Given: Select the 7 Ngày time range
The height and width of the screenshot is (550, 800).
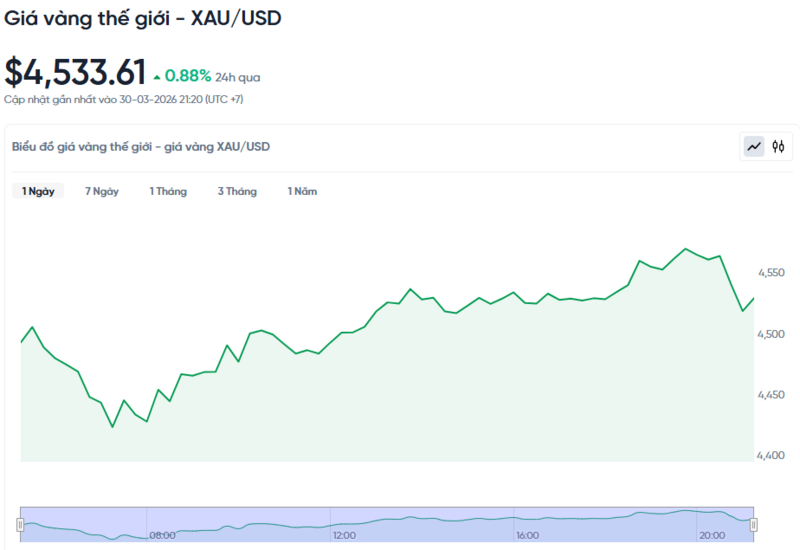Looking at the screenshot, I should pos(102,191).
